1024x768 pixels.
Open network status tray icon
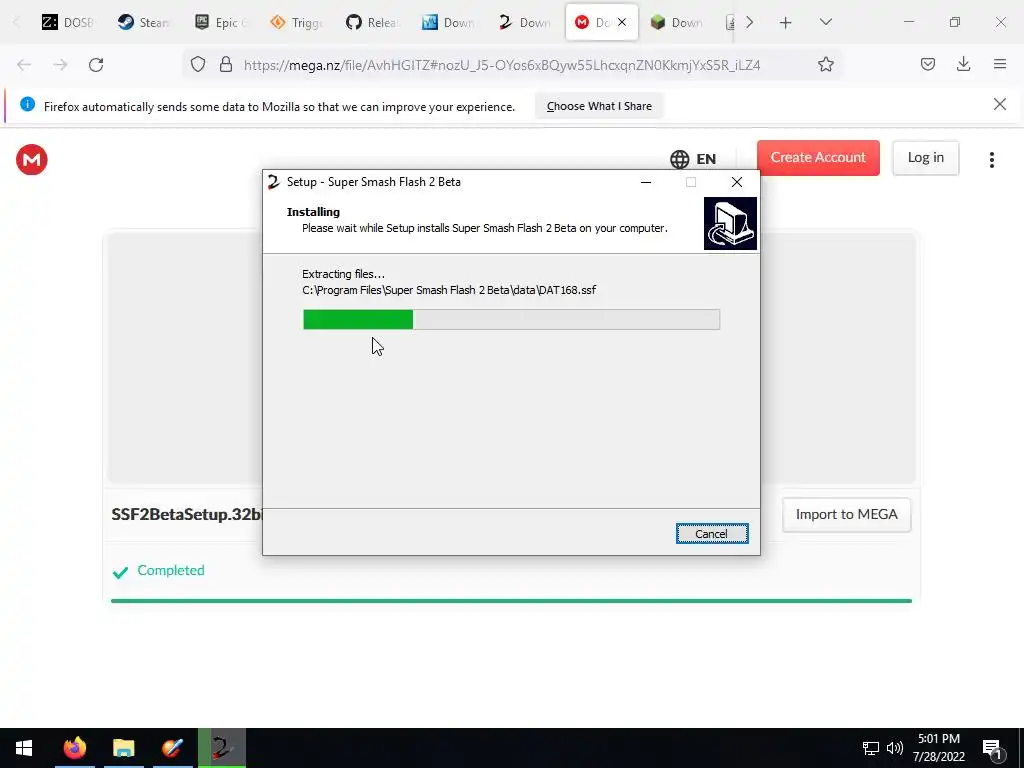tap(870, 748)
